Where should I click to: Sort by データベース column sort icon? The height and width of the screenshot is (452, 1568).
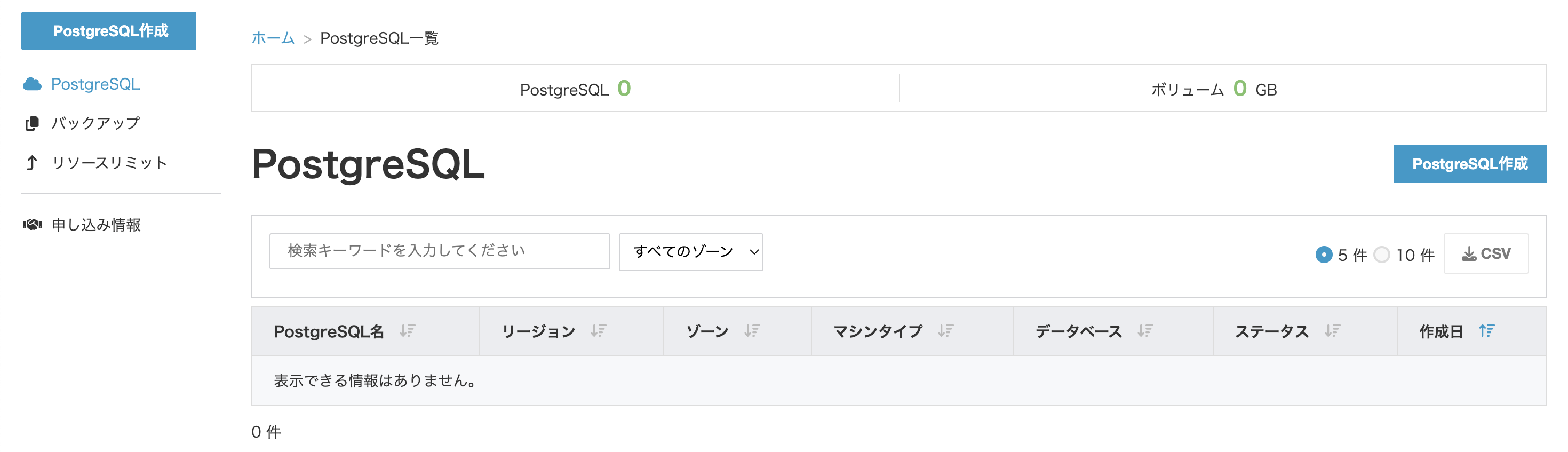[x=1145, y=331]
